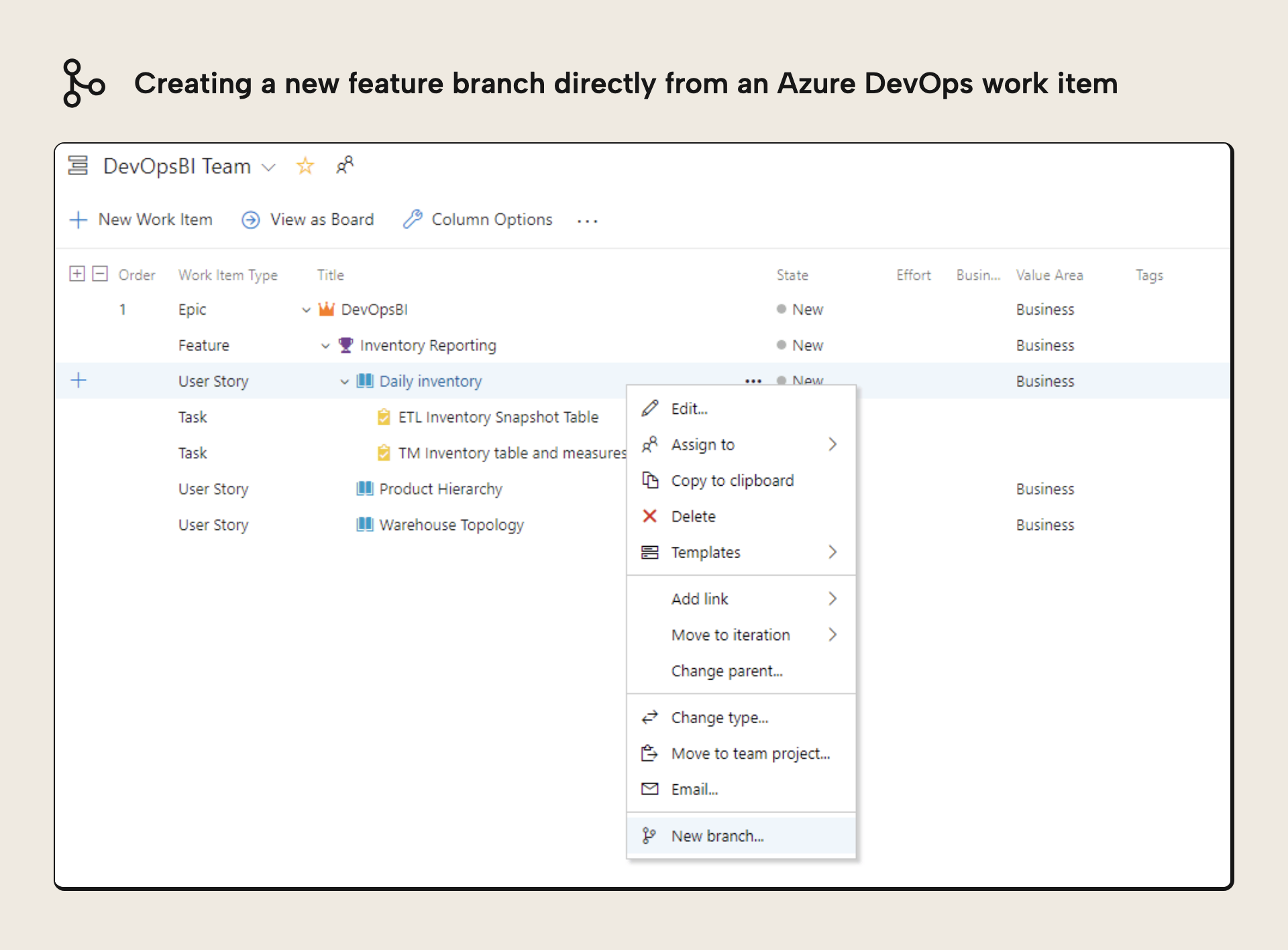Expand the Templates submenu arrow

click(833, 551)
